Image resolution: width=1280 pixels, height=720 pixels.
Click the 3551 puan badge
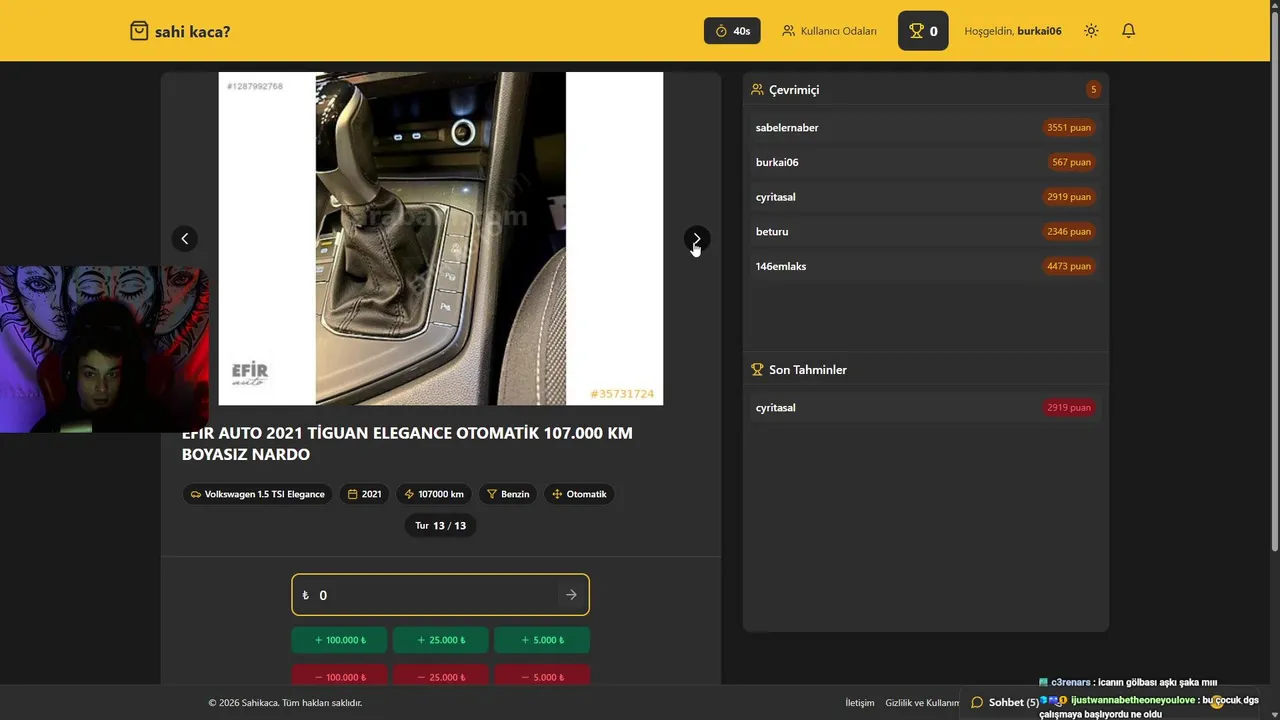coord(1069,128)
